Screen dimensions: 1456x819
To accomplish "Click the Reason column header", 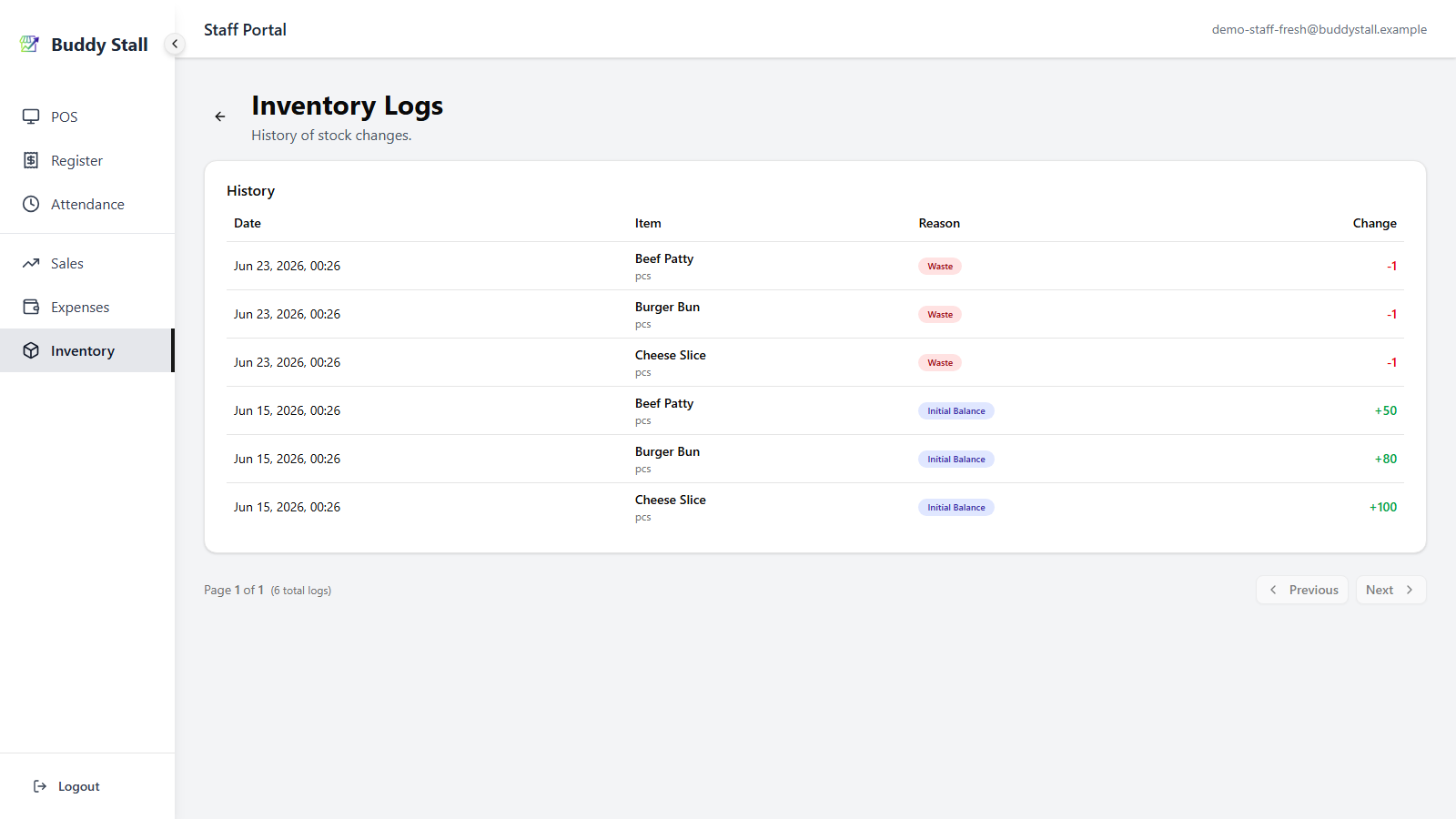I will click(x=939, y=223).
